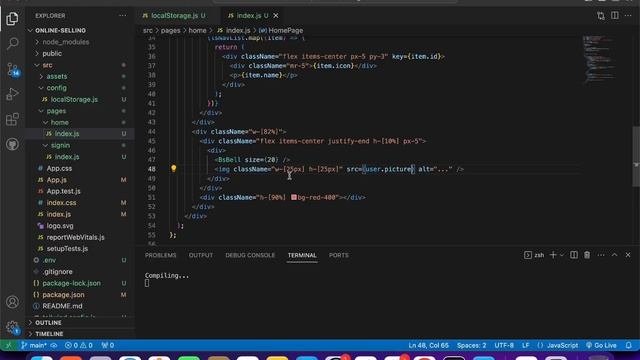Open the Extensions view
This screenshot has height=360, width=640.
pos(12,119)
